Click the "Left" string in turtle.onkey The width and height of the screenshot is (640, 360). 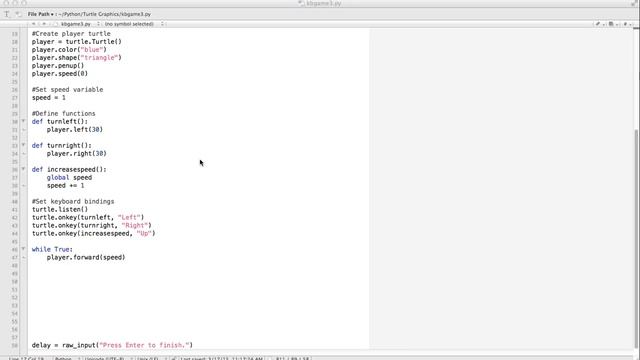[129, 217]
